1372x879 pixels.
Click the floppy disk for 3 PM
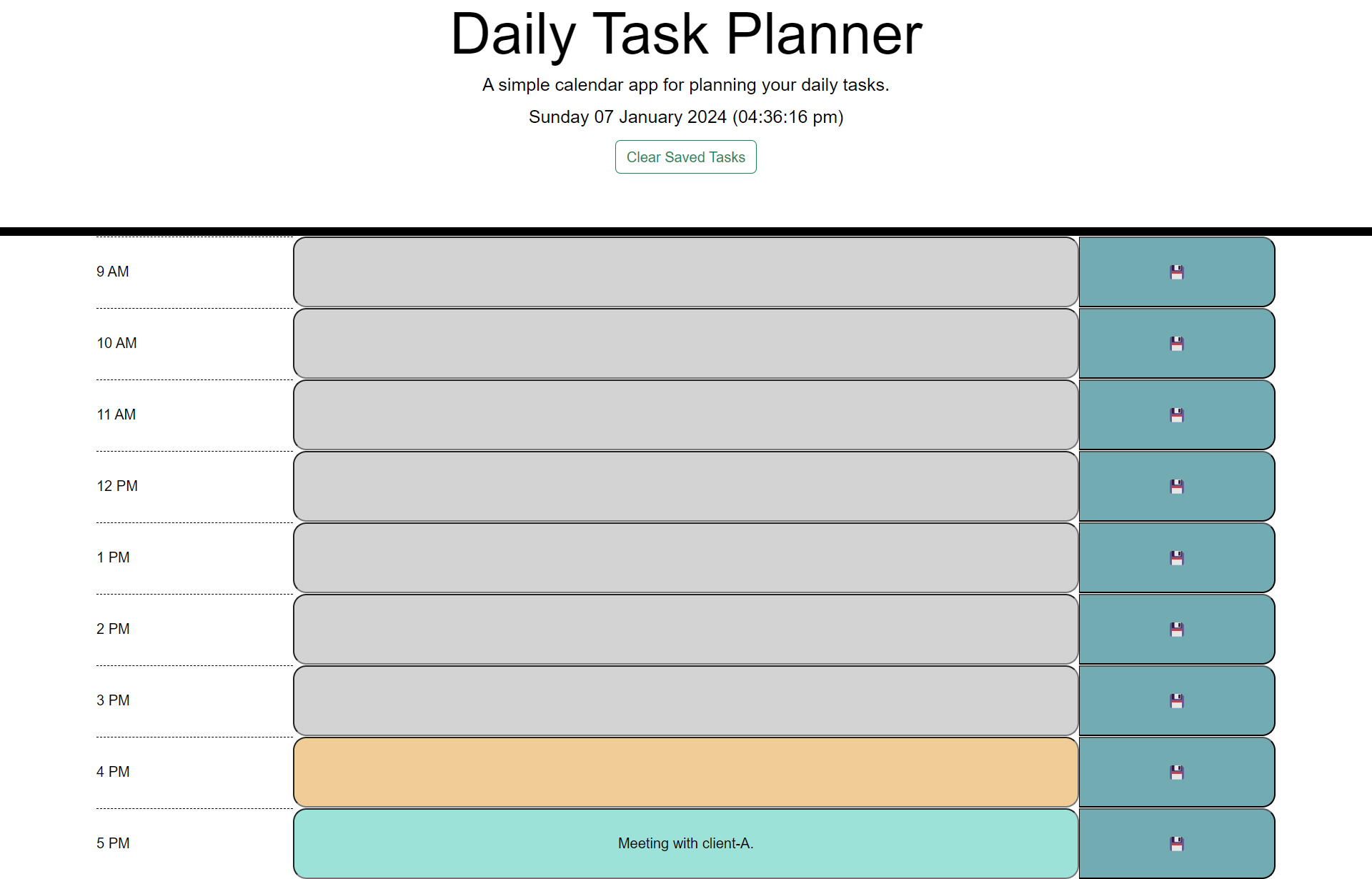[1177, 700]
